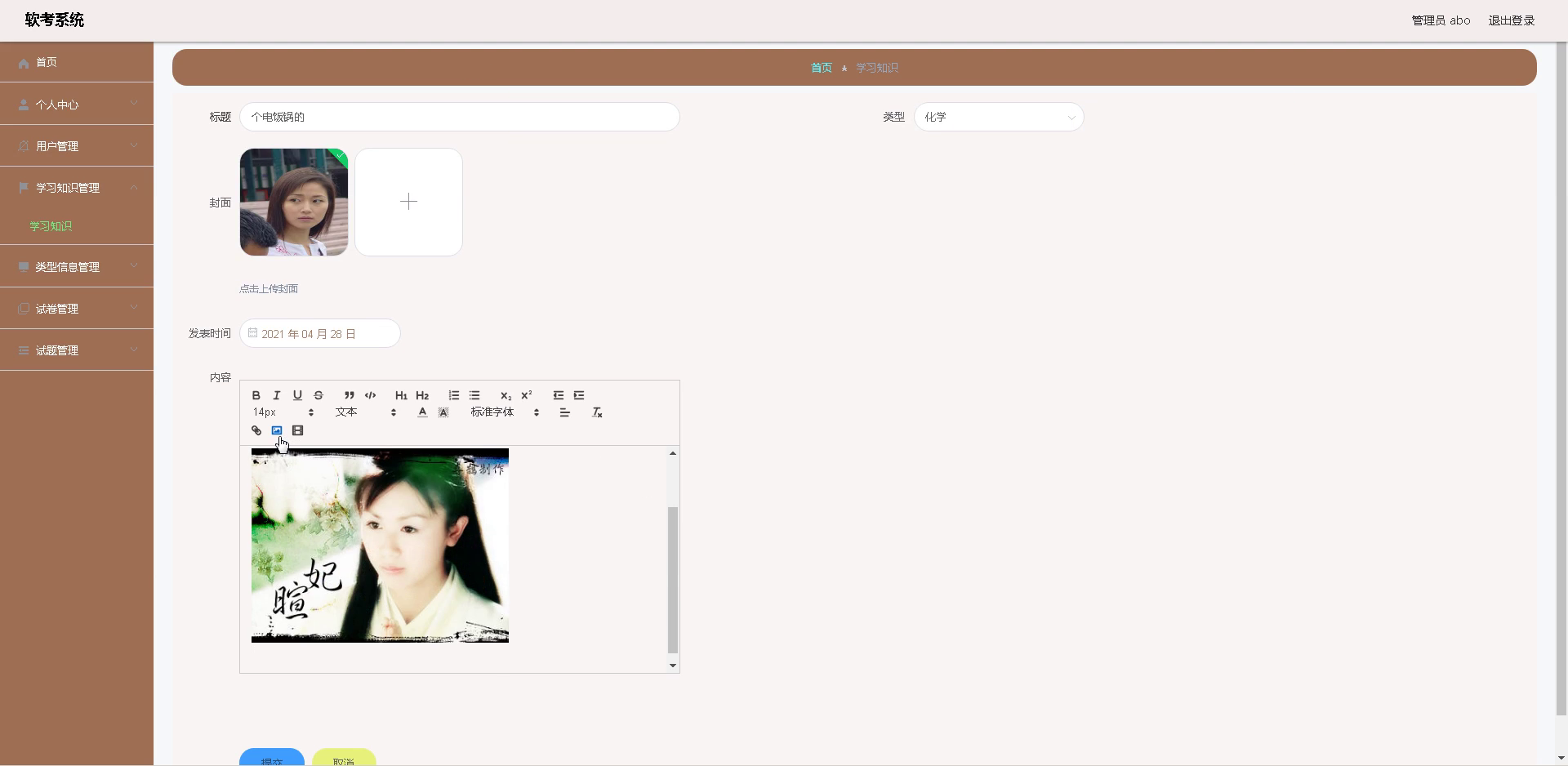Click the flag icon beside 学习知识管理
Screen dimensions: 1568x766
(x=24, y=188)
